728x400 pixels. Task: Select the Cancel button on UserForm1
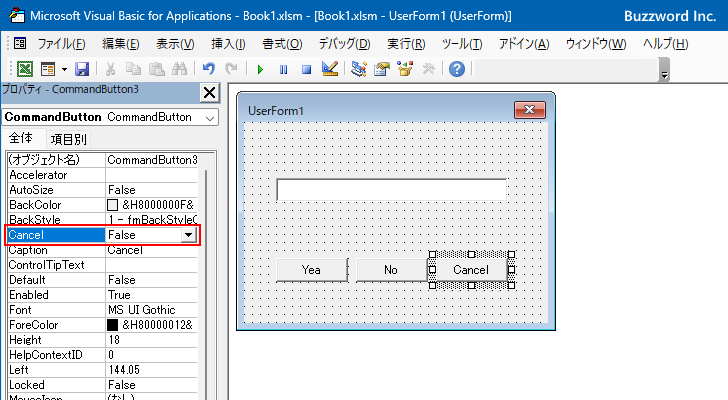[x=471, y=270]
